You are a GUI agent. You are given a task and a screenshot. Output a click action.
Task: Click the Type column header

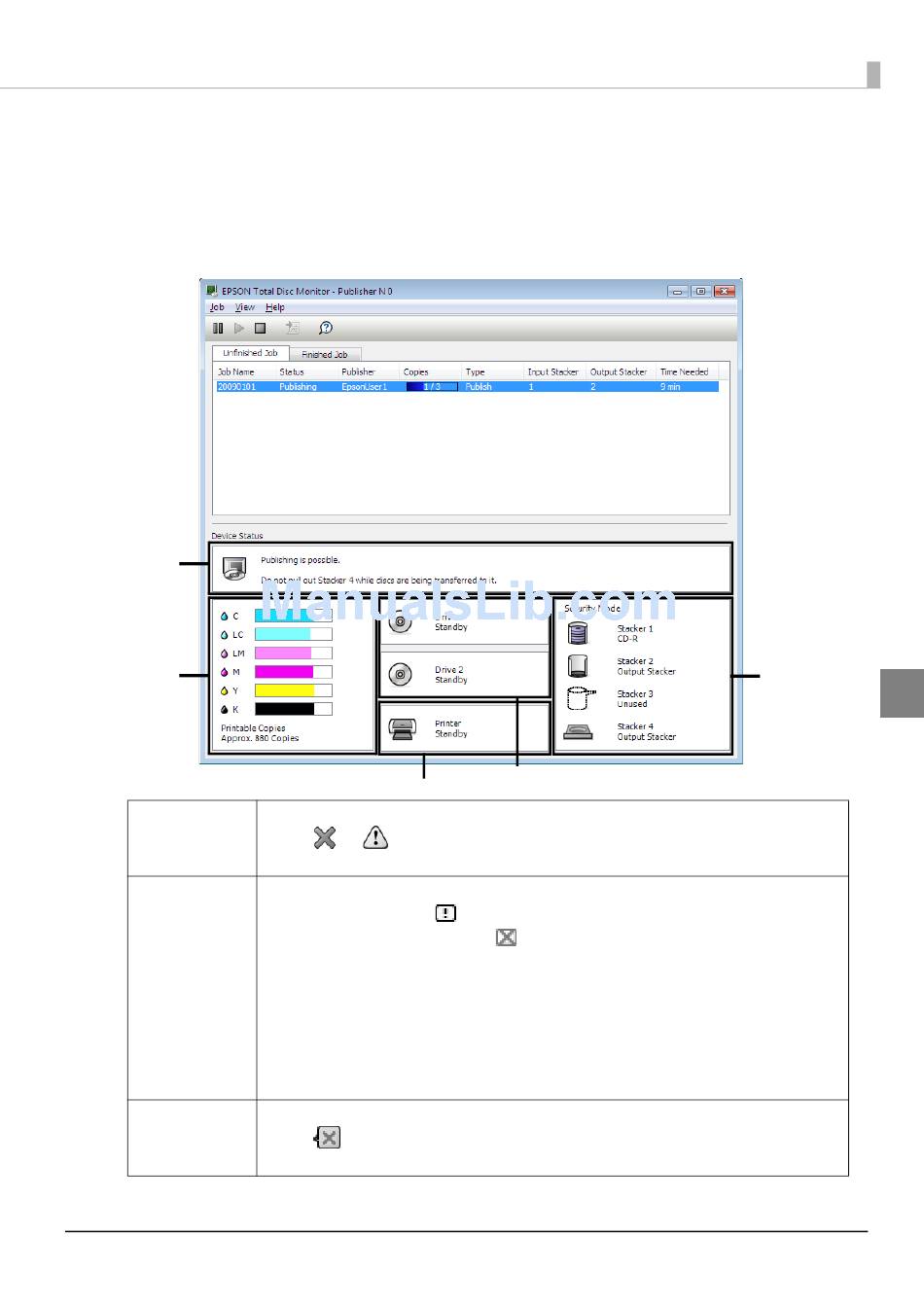coord(476,372)
